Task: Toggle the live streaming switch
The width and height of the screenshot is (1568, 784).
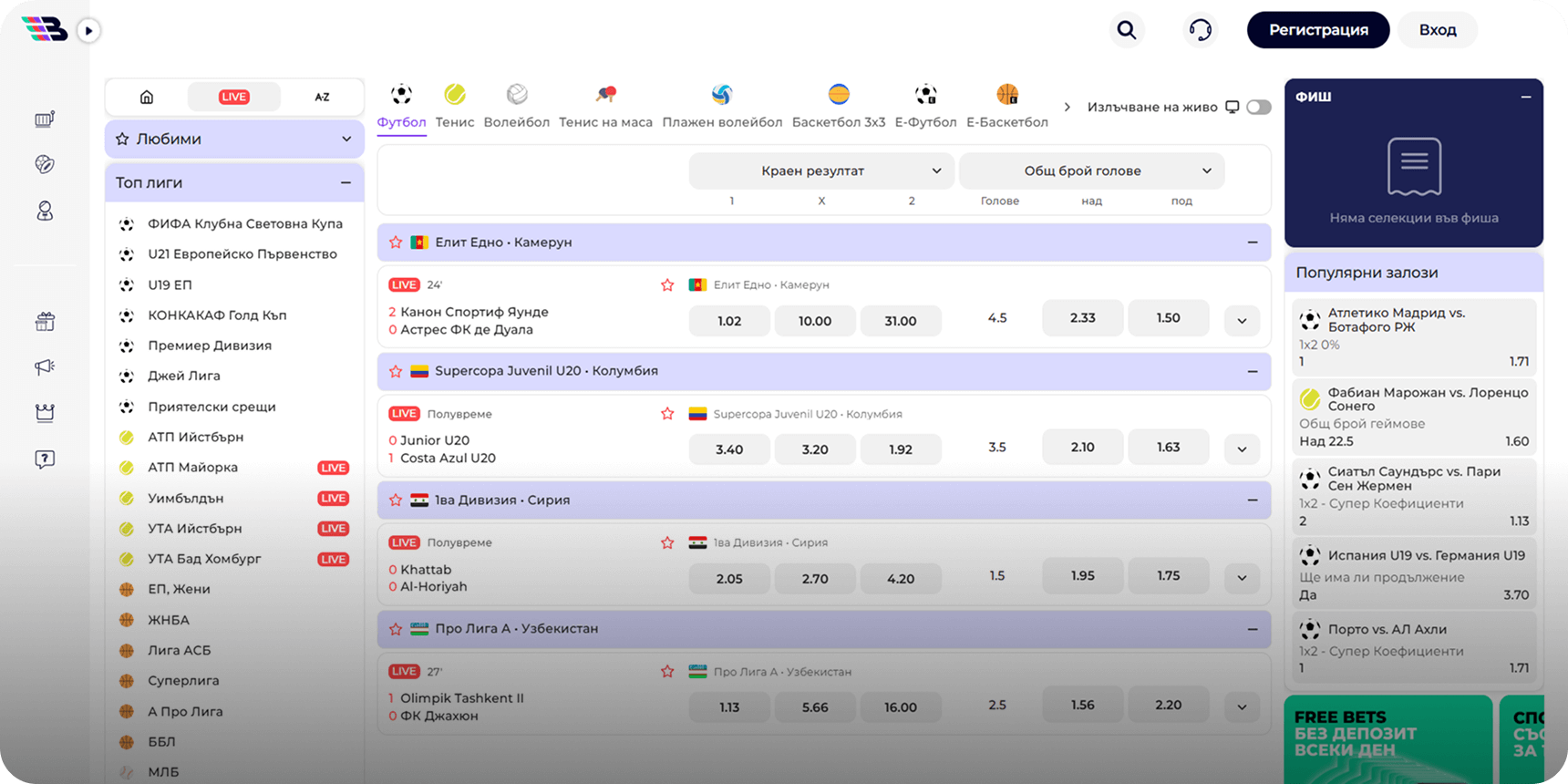Action: (x=1258, y=107)
